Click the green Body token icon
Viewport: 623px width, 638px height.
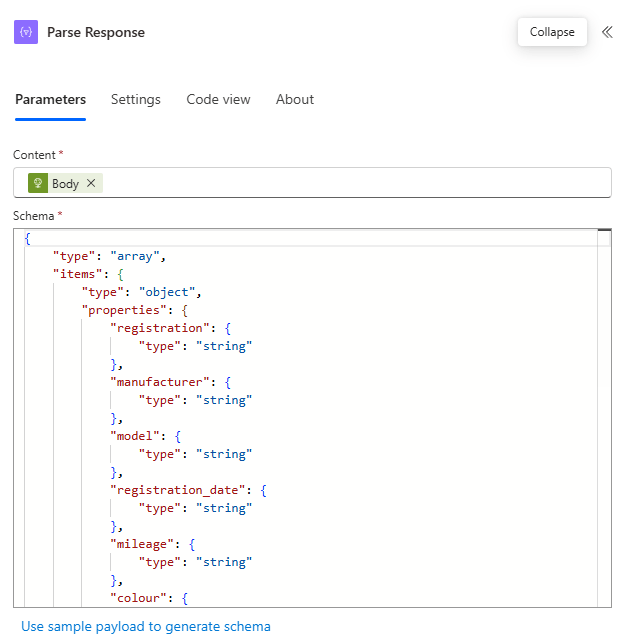coord(38,183)
